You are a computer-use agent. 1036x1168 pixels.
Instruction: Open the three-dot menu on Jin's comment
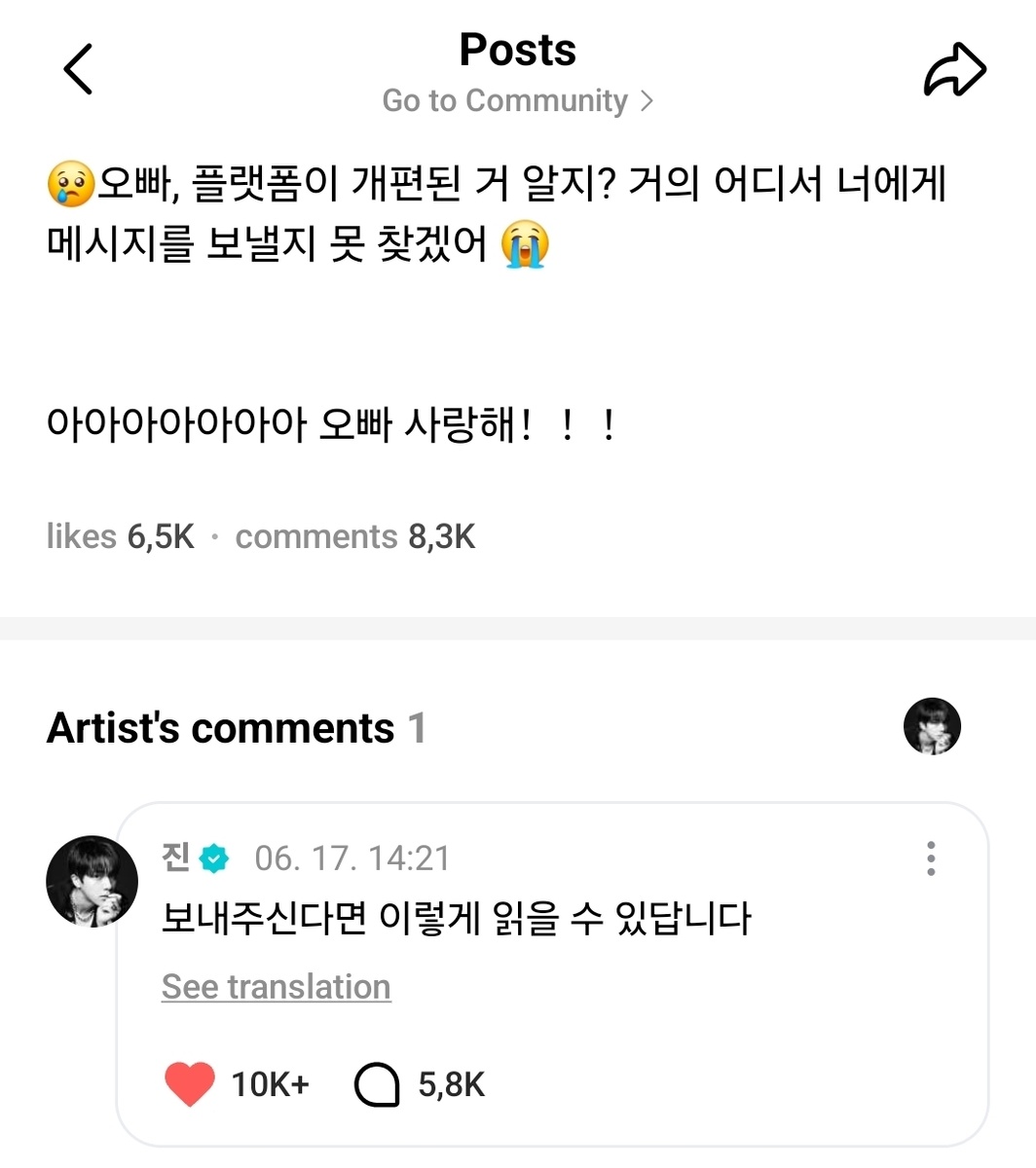click(931, 858)
